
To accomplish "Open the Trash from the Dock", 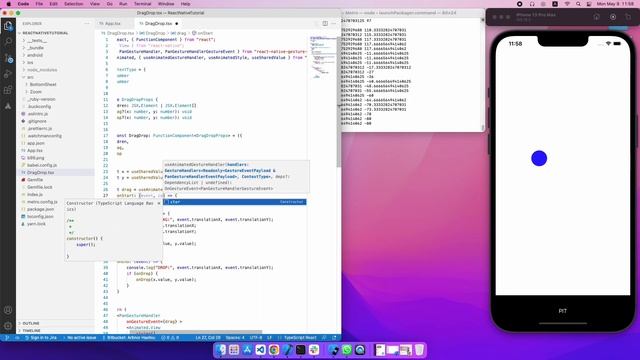I will click(x=419, y=350).
